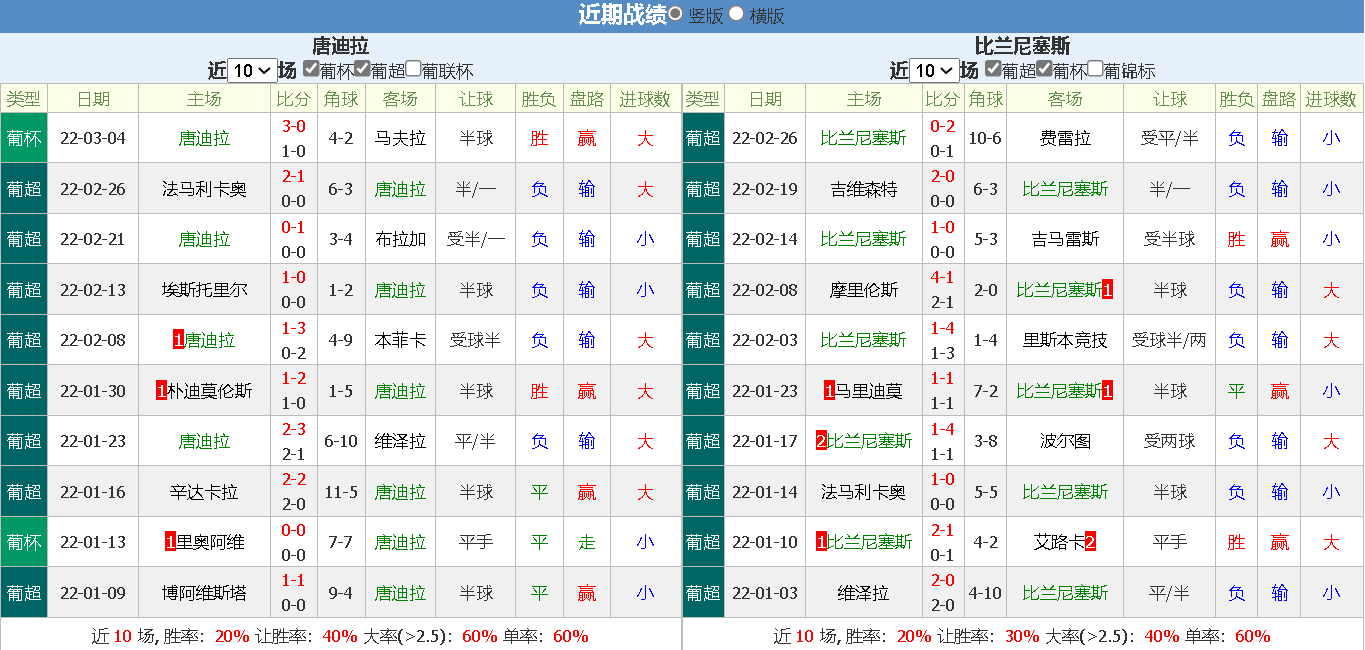Click 角球 header in 唐迪拉 table
1365x650 pixels.
point(341,99)
